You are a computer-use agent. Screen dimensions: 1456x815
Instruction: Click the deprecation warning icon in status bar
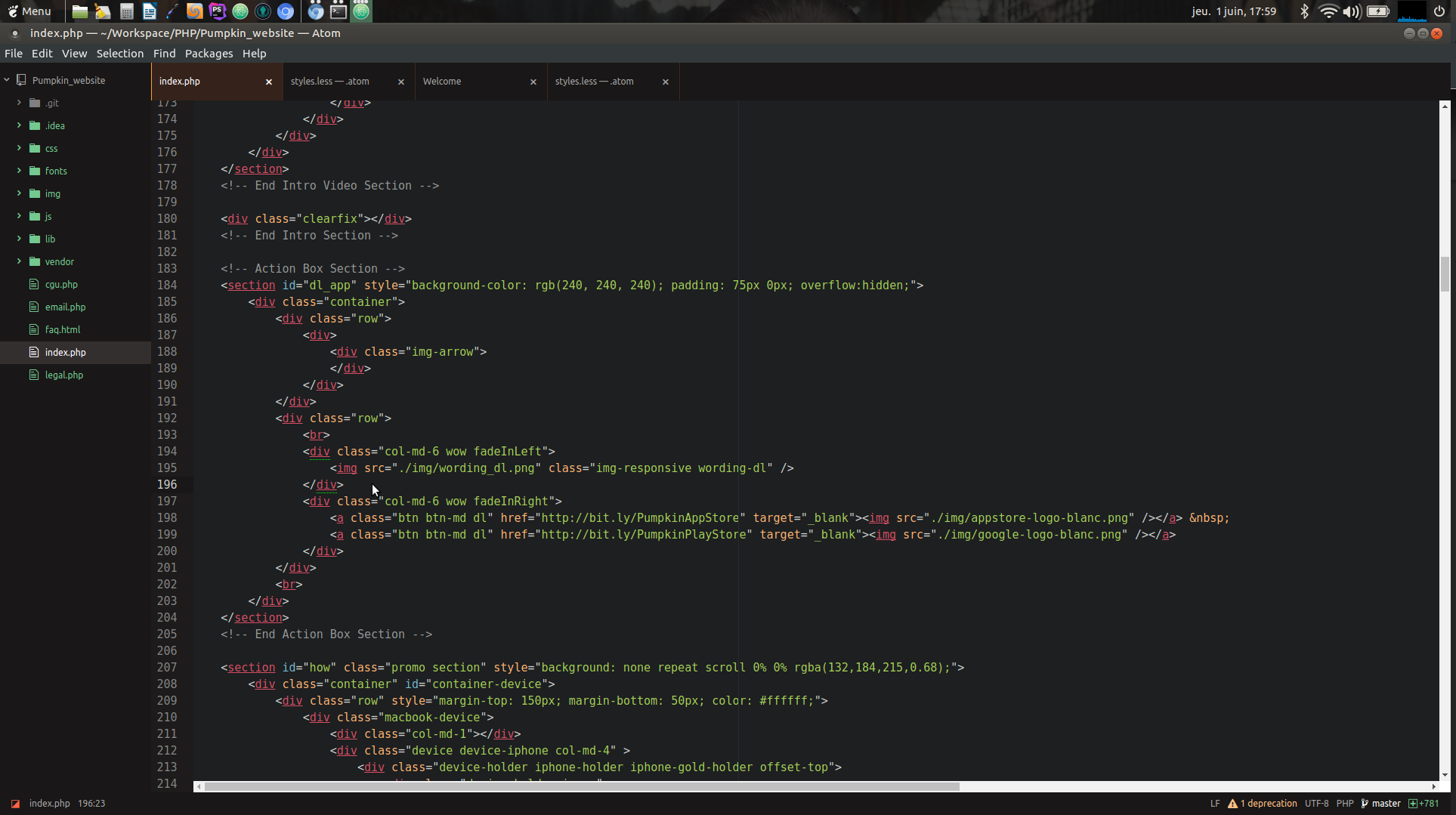1232,804
